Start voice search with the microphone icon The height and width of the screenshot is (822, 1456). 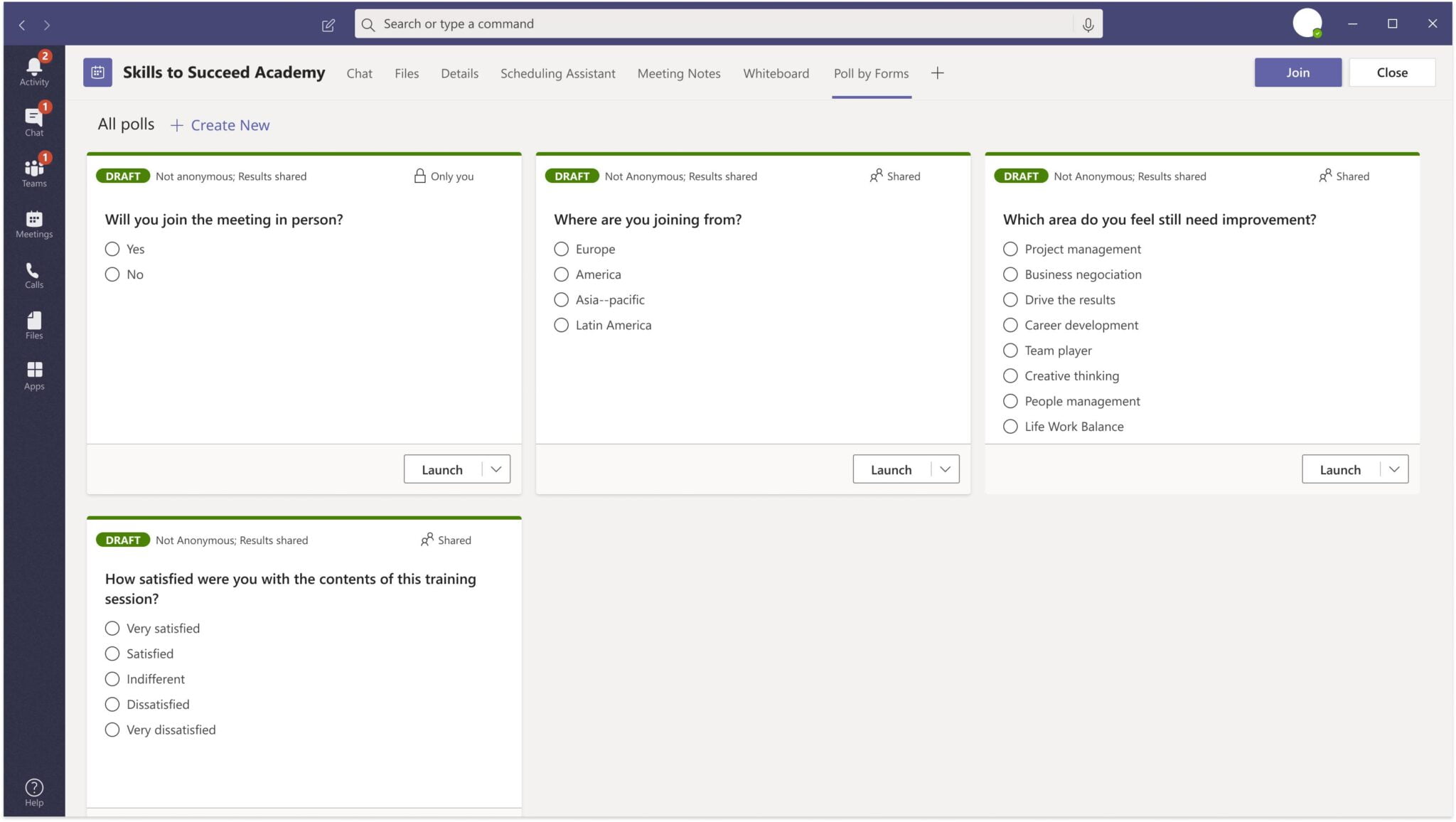pos(1088,23)
